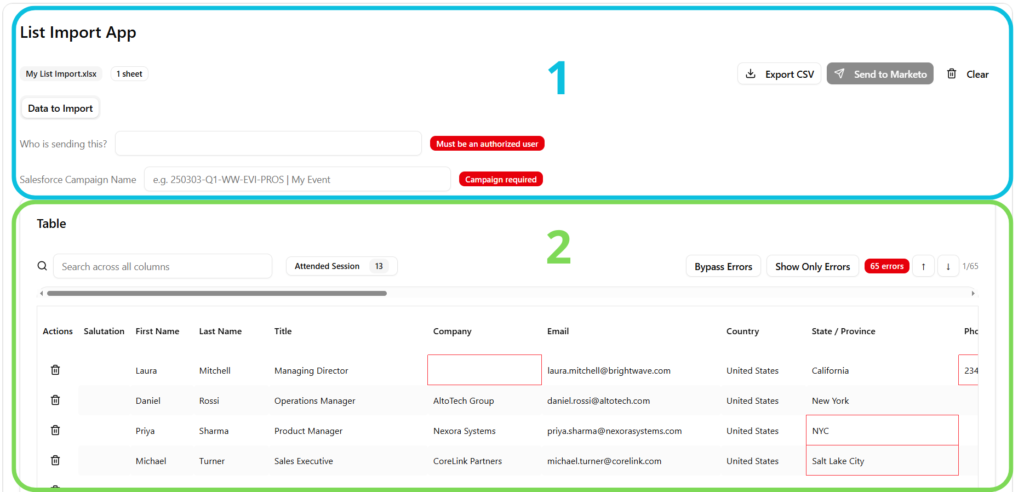Export the list as CSV

tap(779, 74)
